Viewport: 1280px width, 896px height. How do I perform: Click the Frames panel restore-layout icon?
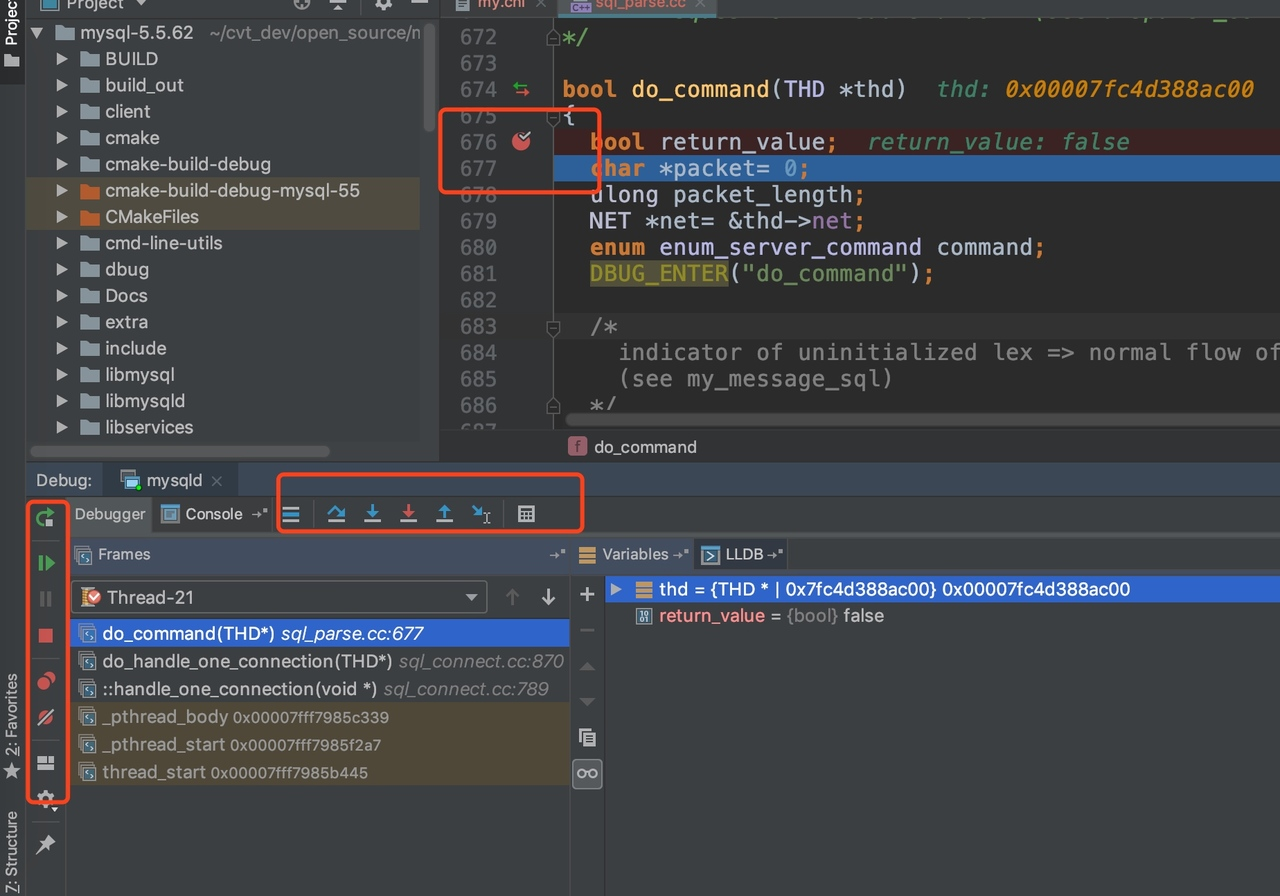557,554
